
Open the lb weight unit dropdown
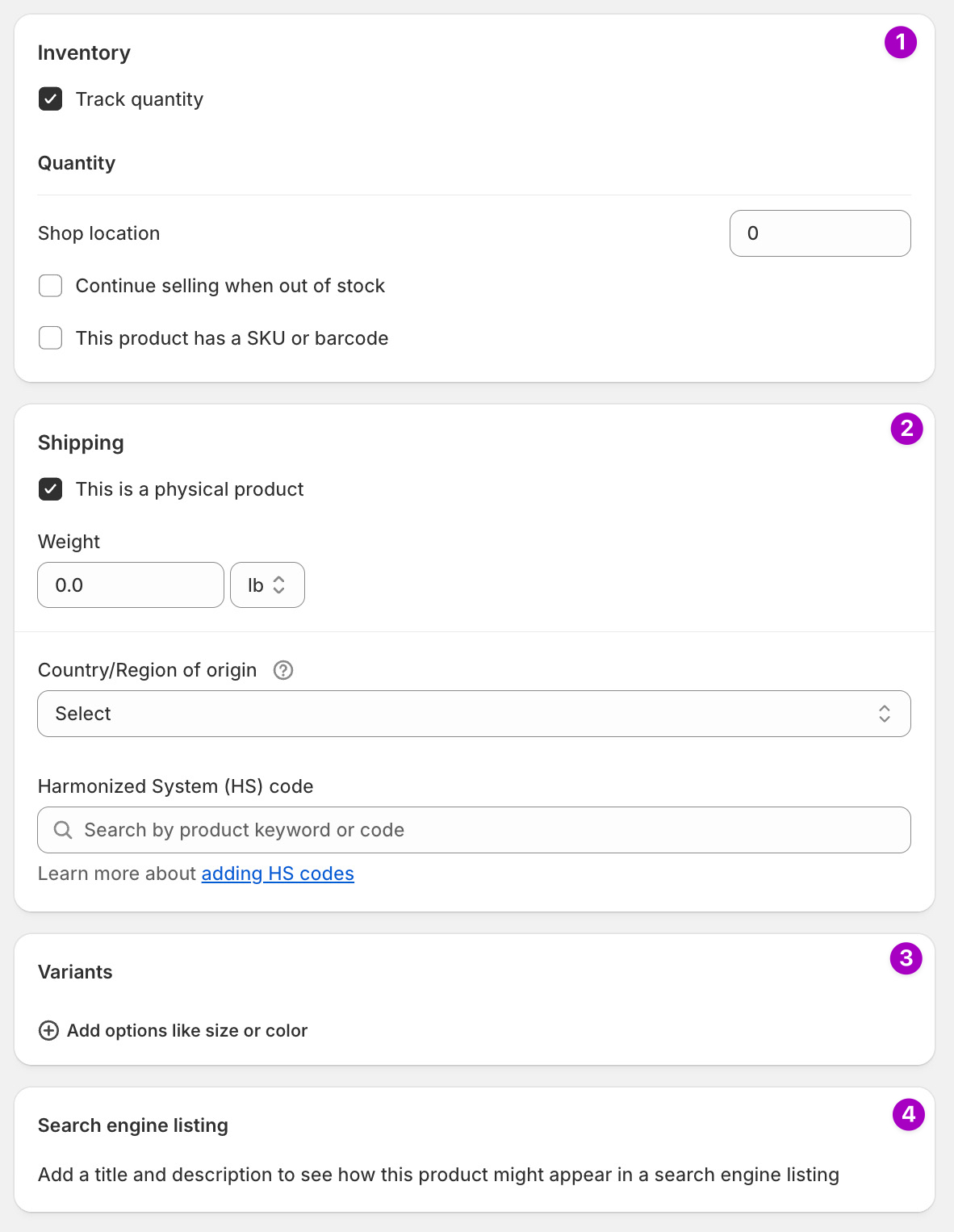(x=267, y=585)
